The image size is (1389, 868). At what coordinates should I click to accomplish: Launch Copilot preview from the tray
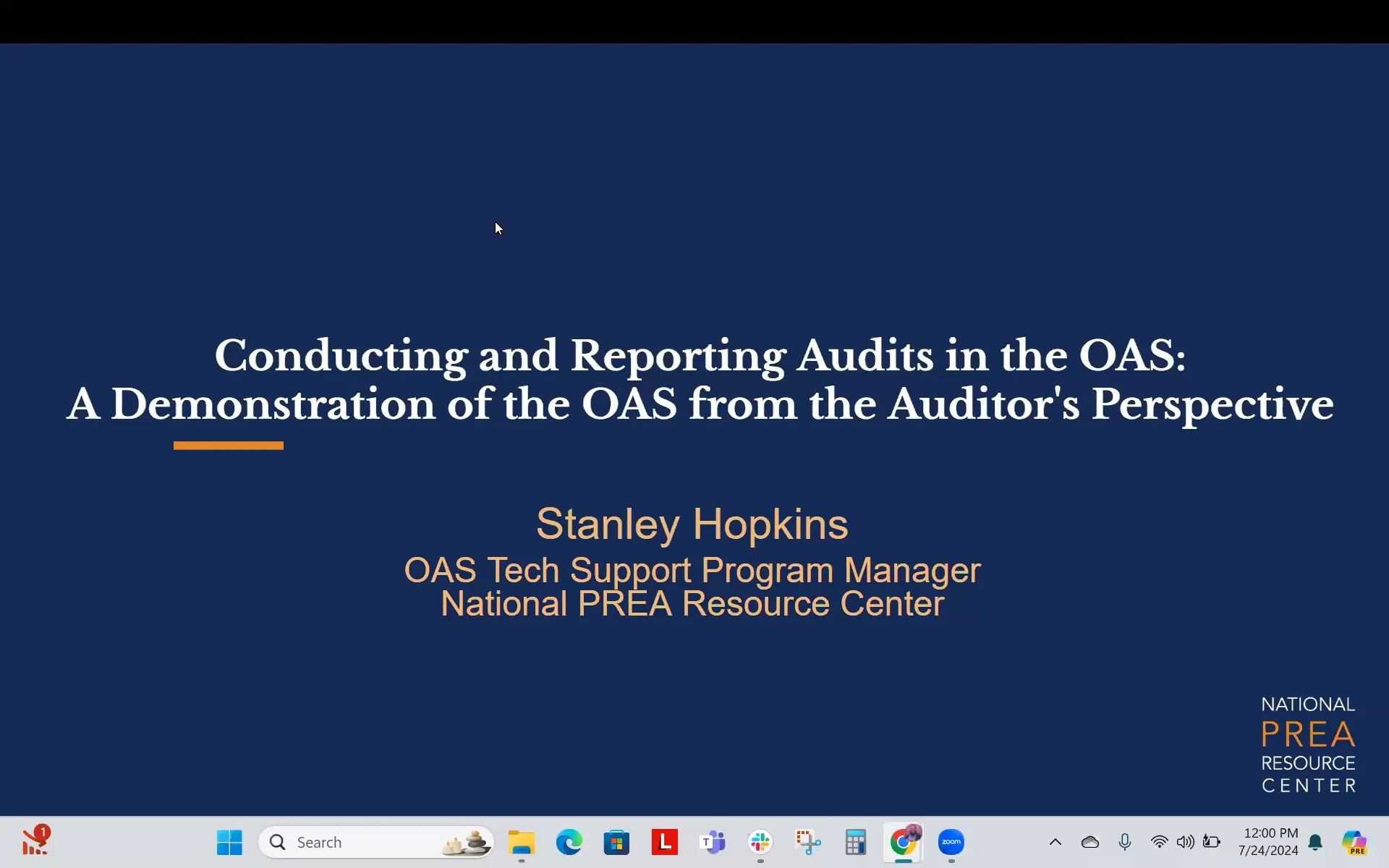[x=1354, y=841]
